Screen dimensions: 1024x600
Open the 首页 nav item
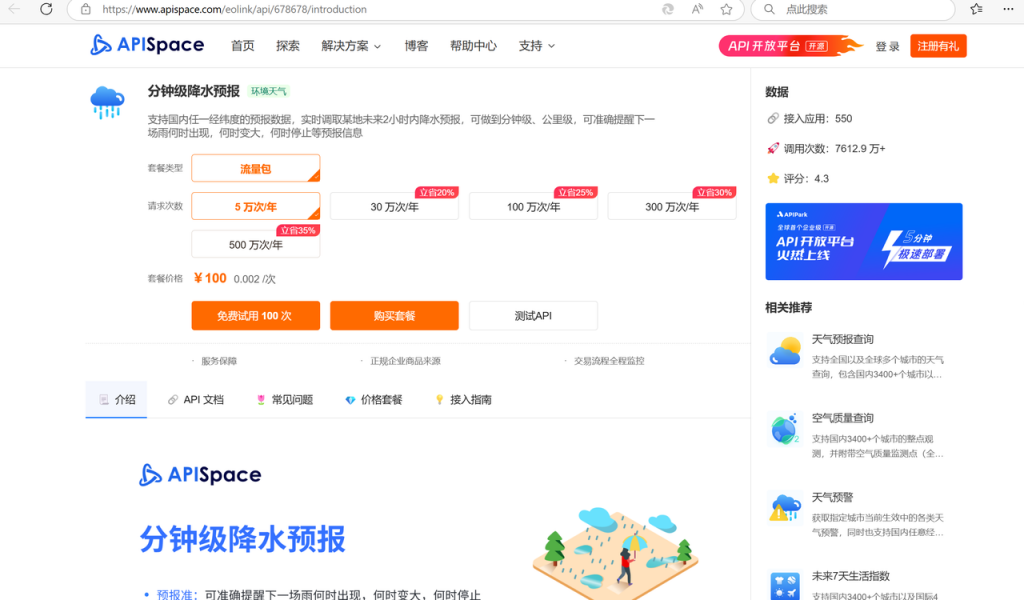point(242,46)
